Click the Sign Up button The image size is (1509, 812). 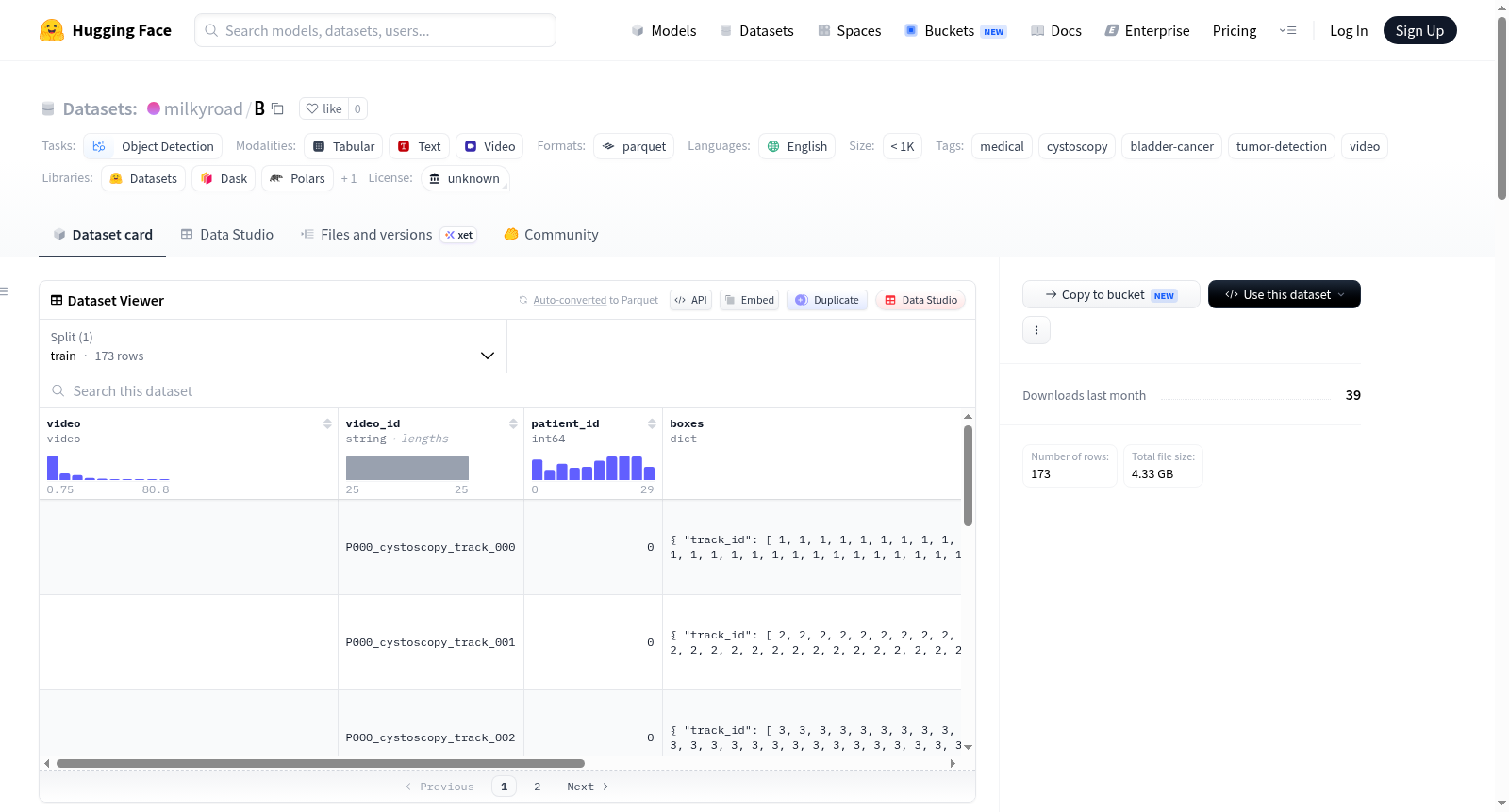pos(1419,30)
